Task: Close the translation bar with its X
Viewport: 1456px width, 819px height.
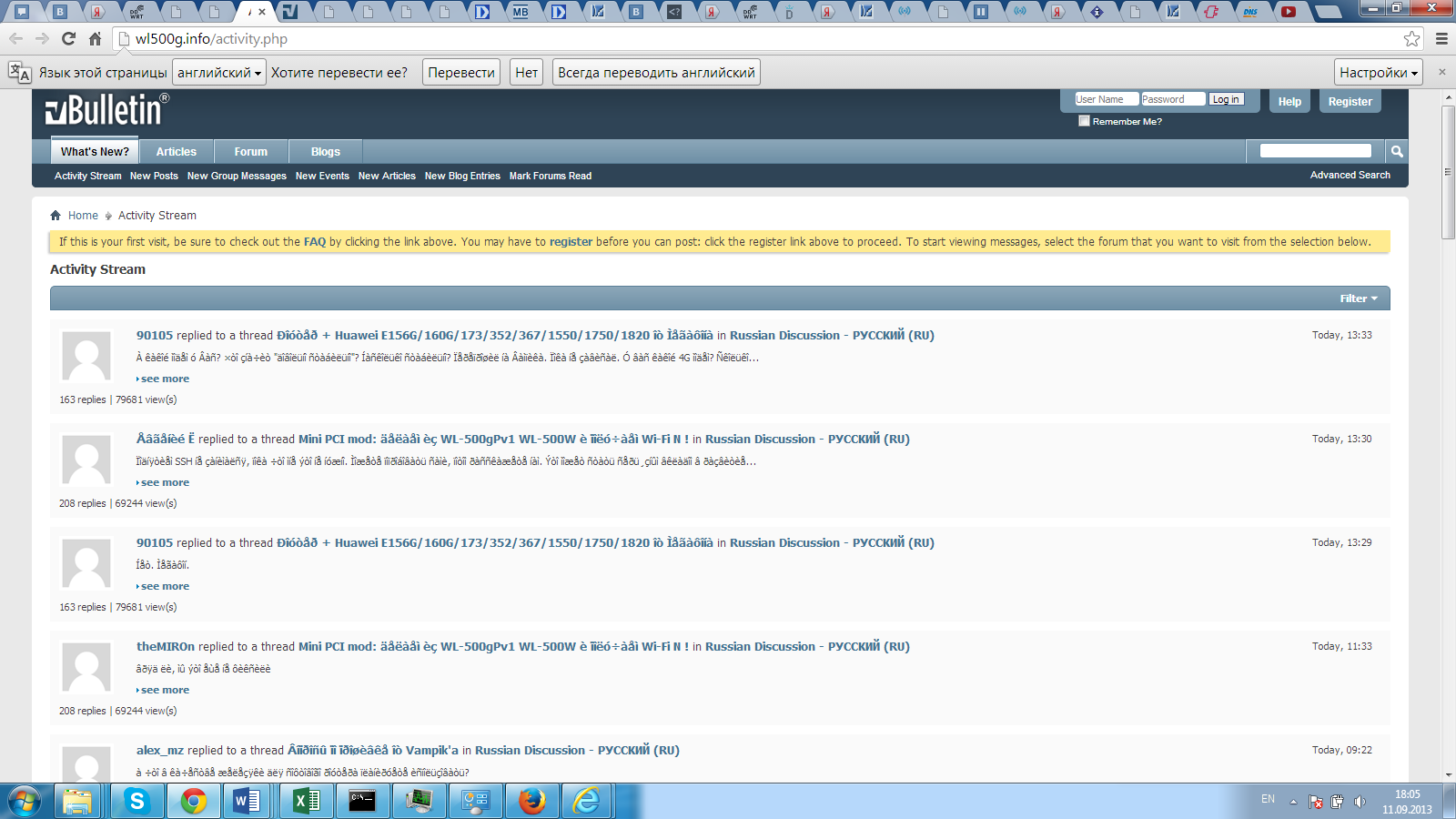Action: pos(1441,72)
